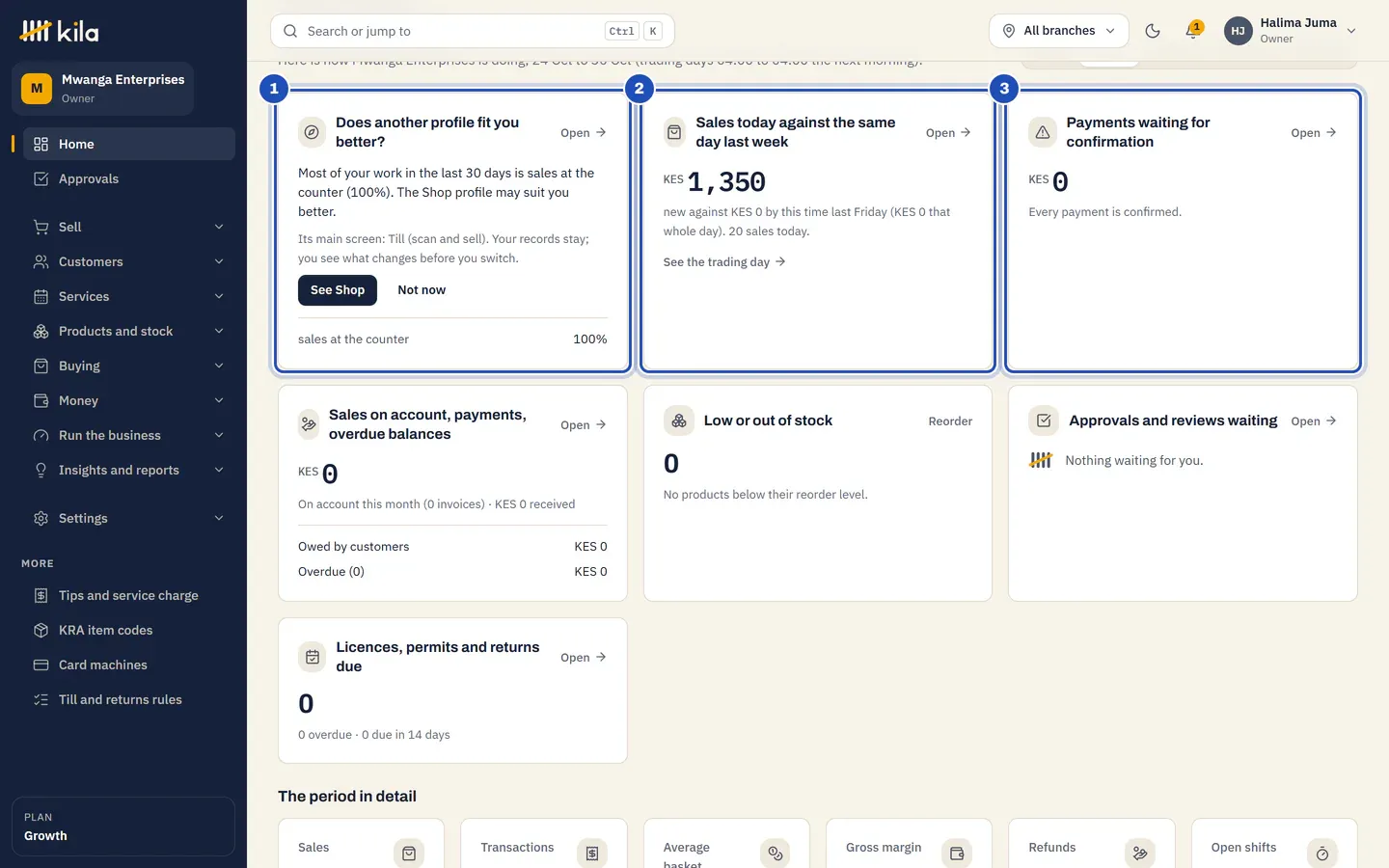
Task: Open the All branches dropdown
Action: point(1059,31)
